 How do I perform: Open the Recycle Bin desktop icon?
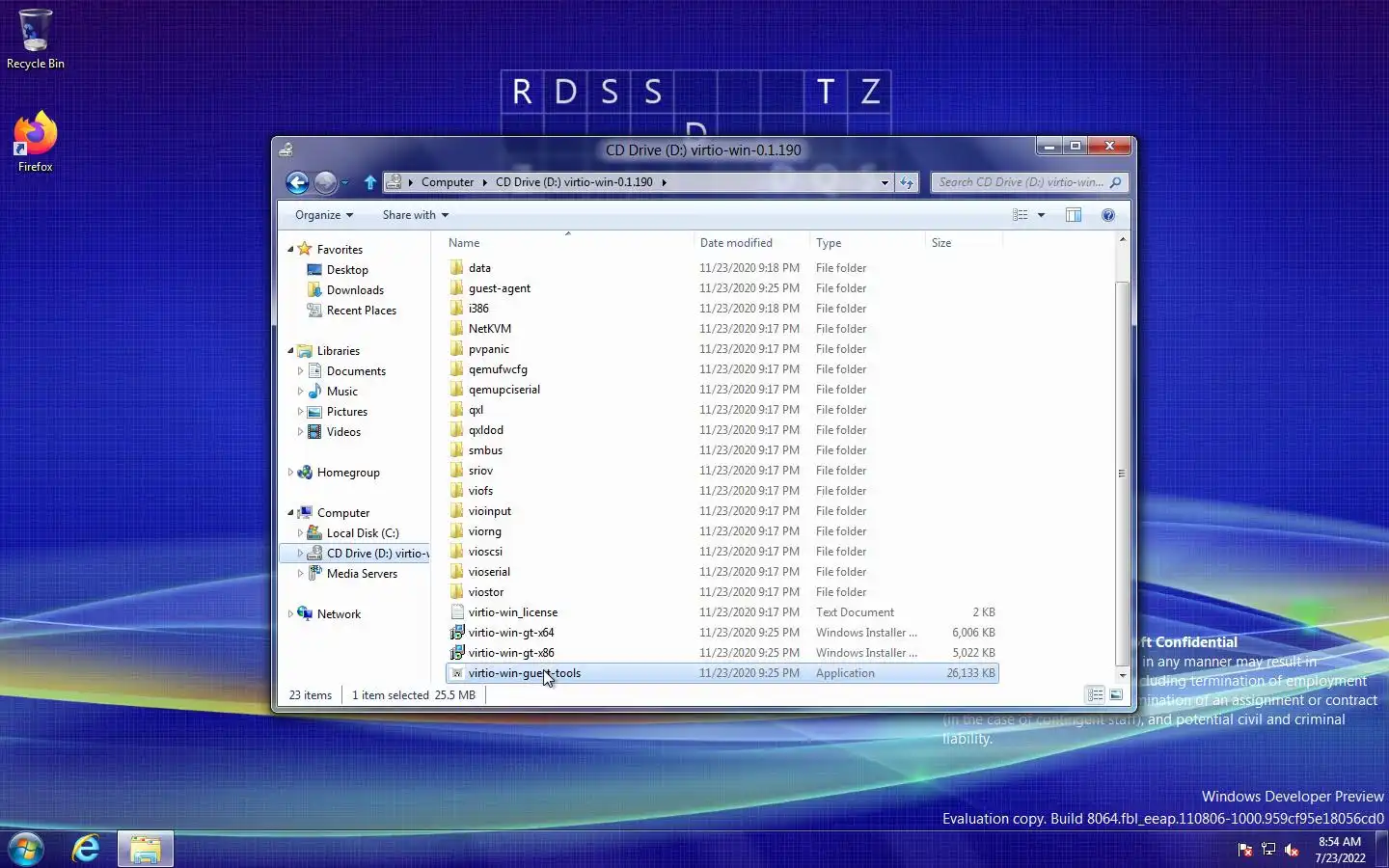point(35,40)
